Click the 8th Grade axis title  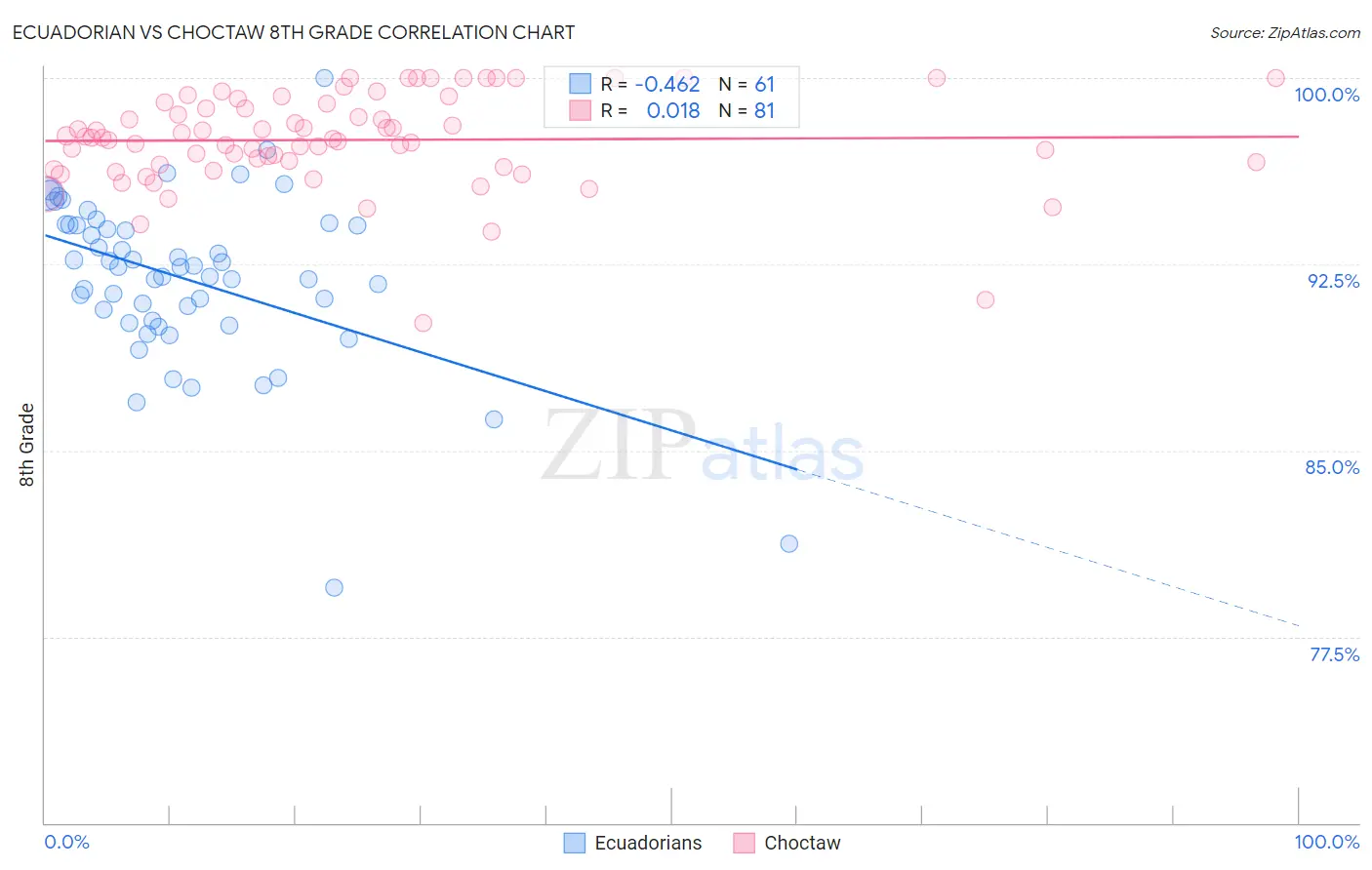click(27, 445)
